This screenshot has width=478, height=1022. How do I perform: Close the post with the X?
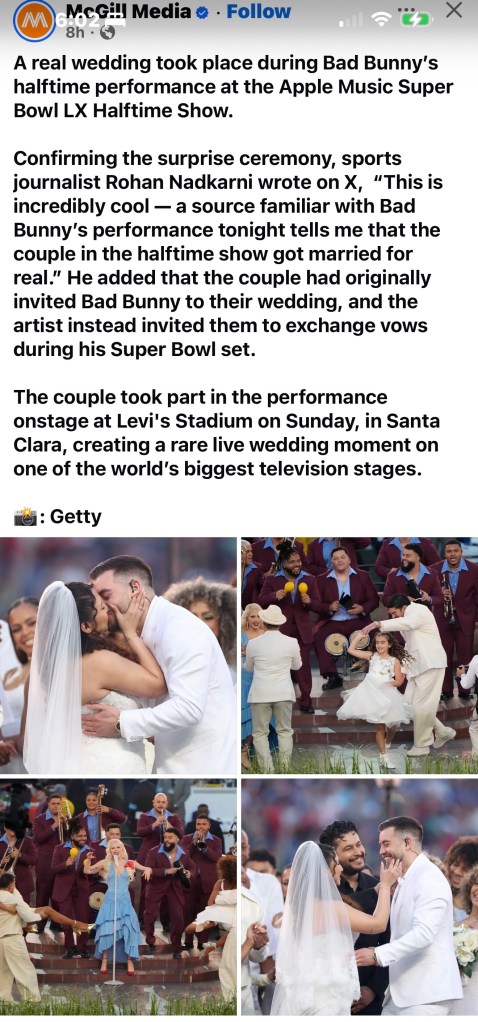[454, 10]
